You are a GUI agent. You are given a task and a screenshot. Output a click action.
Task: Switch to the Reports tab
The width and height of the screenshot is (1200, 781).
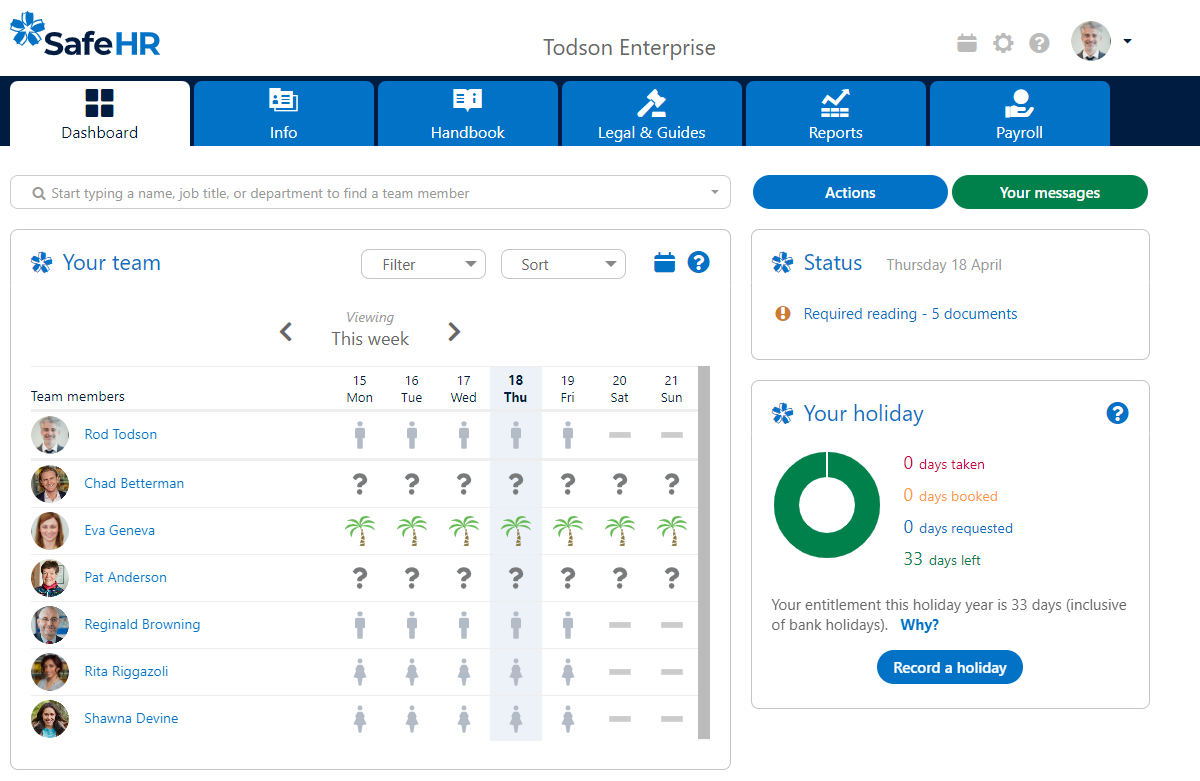[835, 113]
